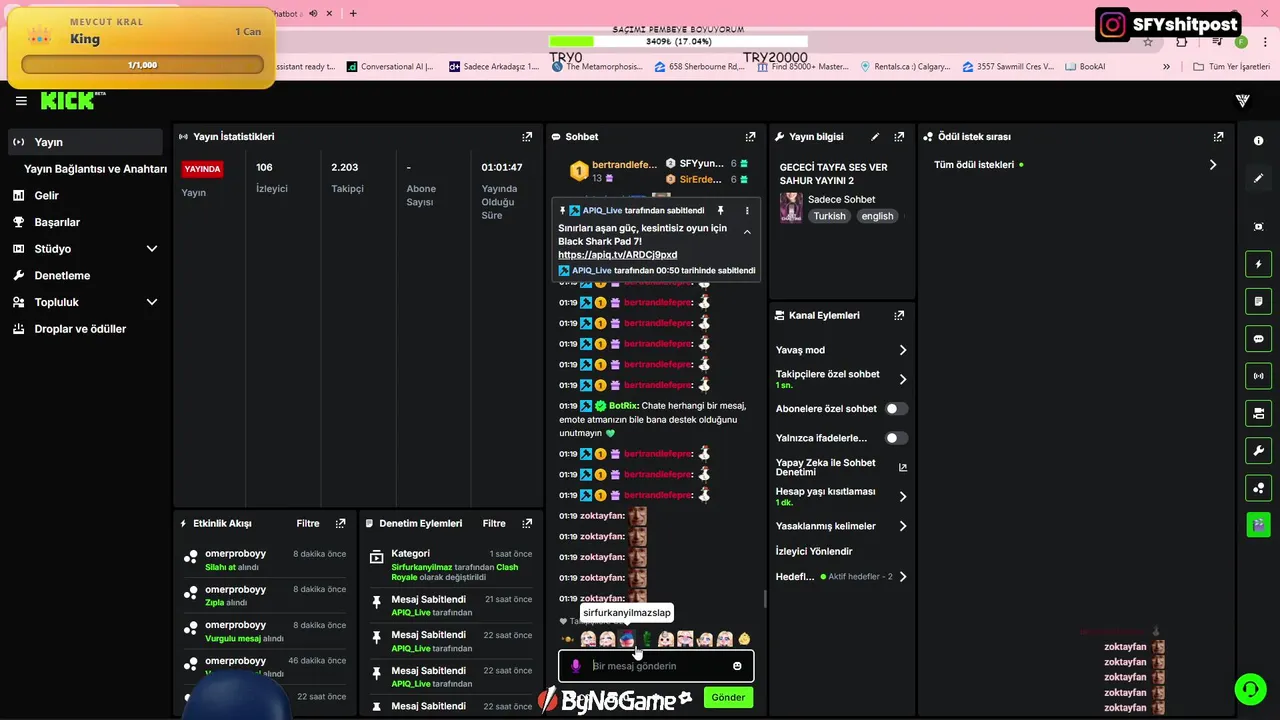The width and height of the screenshot is (1280, 720).
Task: Open the green support chat bubble
Action: pyautogui.click(x=1249, y=689)
